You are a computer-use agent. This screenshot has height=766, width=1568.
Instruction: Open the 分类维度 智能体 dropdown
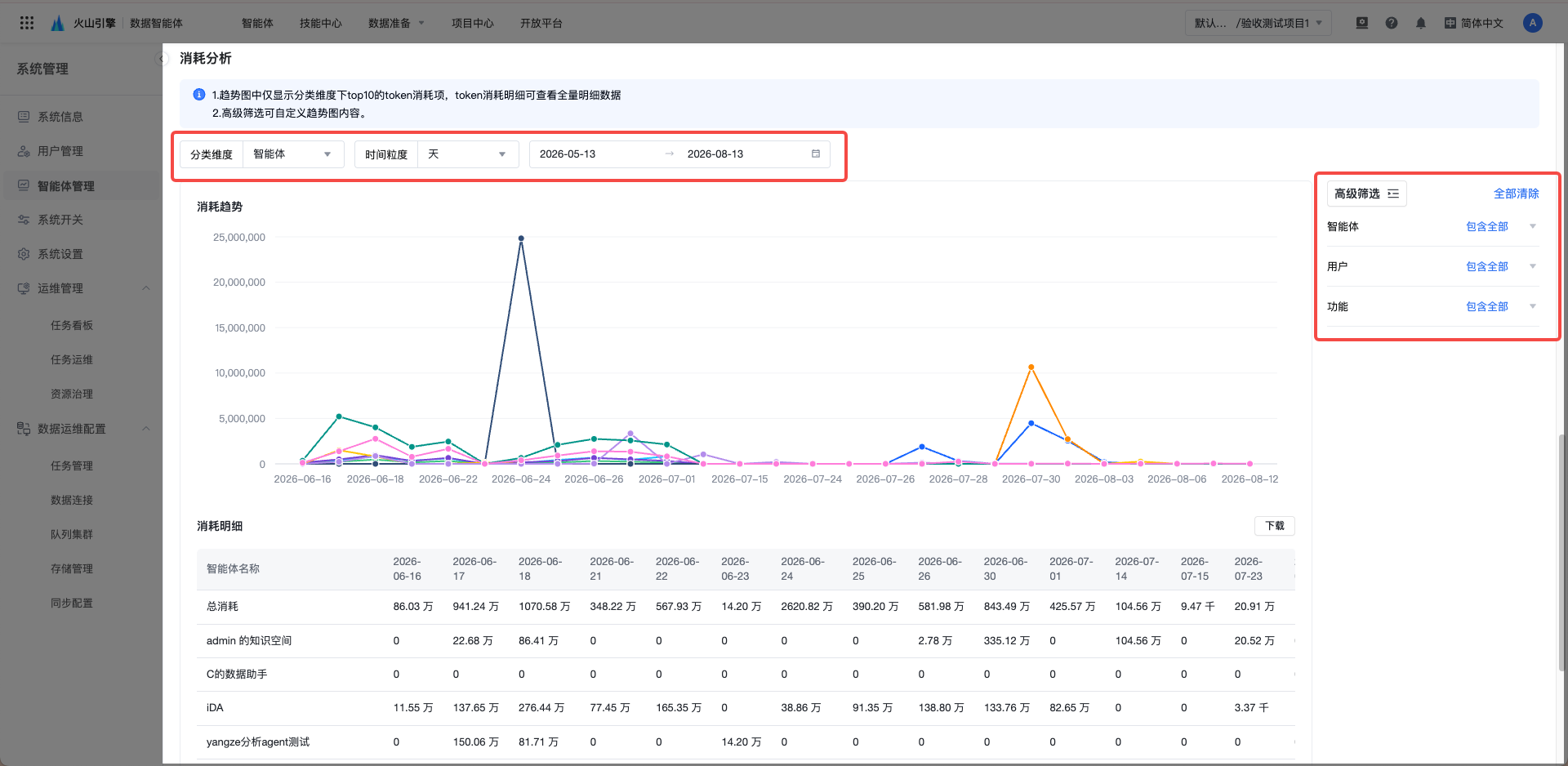coord(293,154)
